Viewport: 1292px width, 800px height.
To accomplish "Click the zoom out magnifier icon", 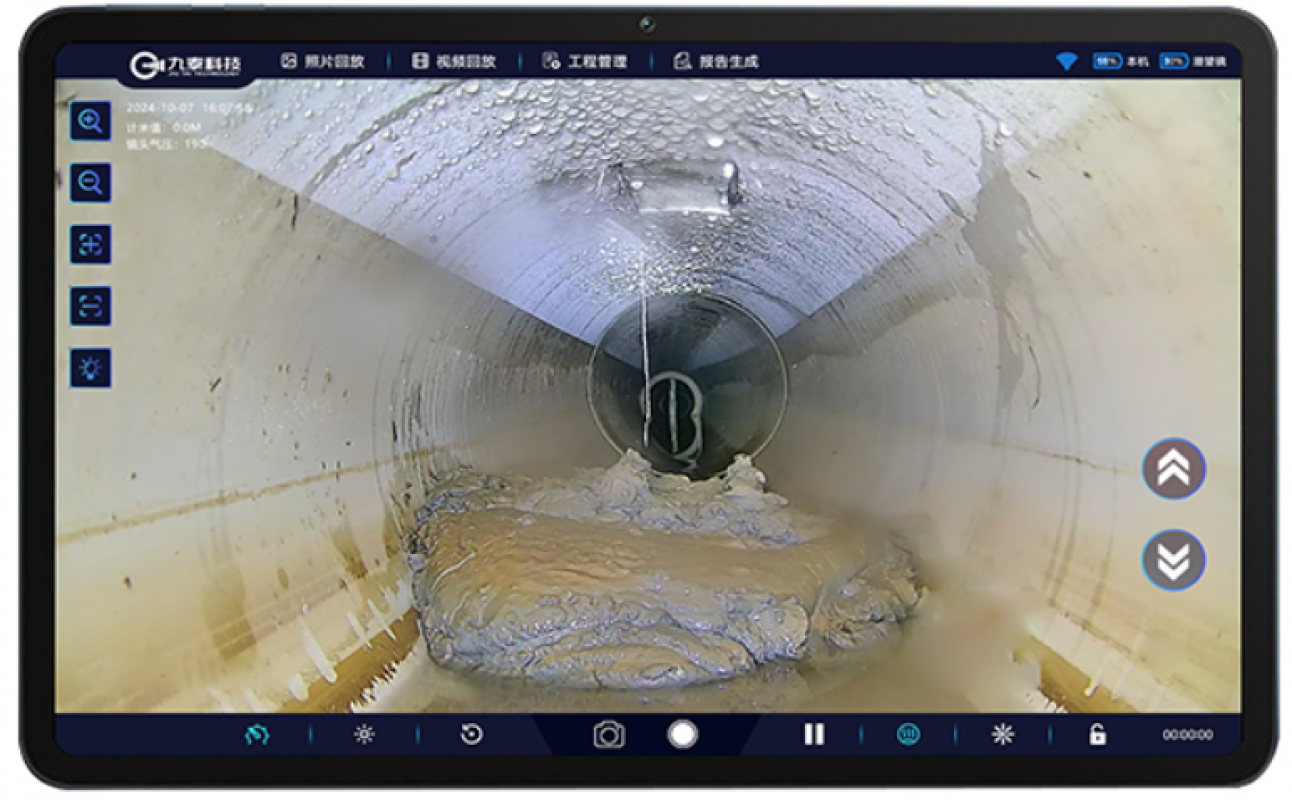I will point(91,183).
